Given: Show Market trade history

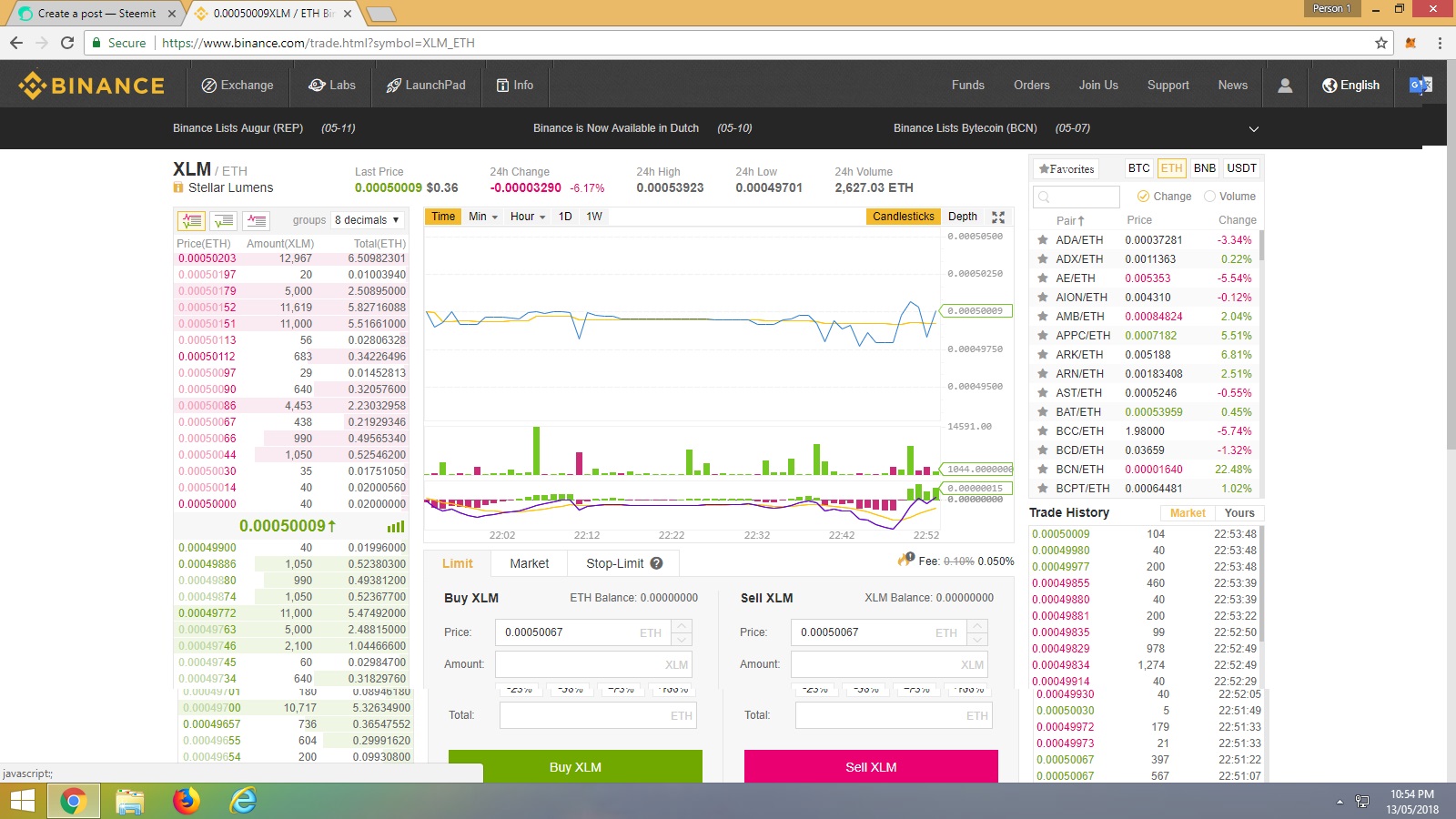Looking at the screenshot, I should pyautogui.click(x=1188, y=513).
